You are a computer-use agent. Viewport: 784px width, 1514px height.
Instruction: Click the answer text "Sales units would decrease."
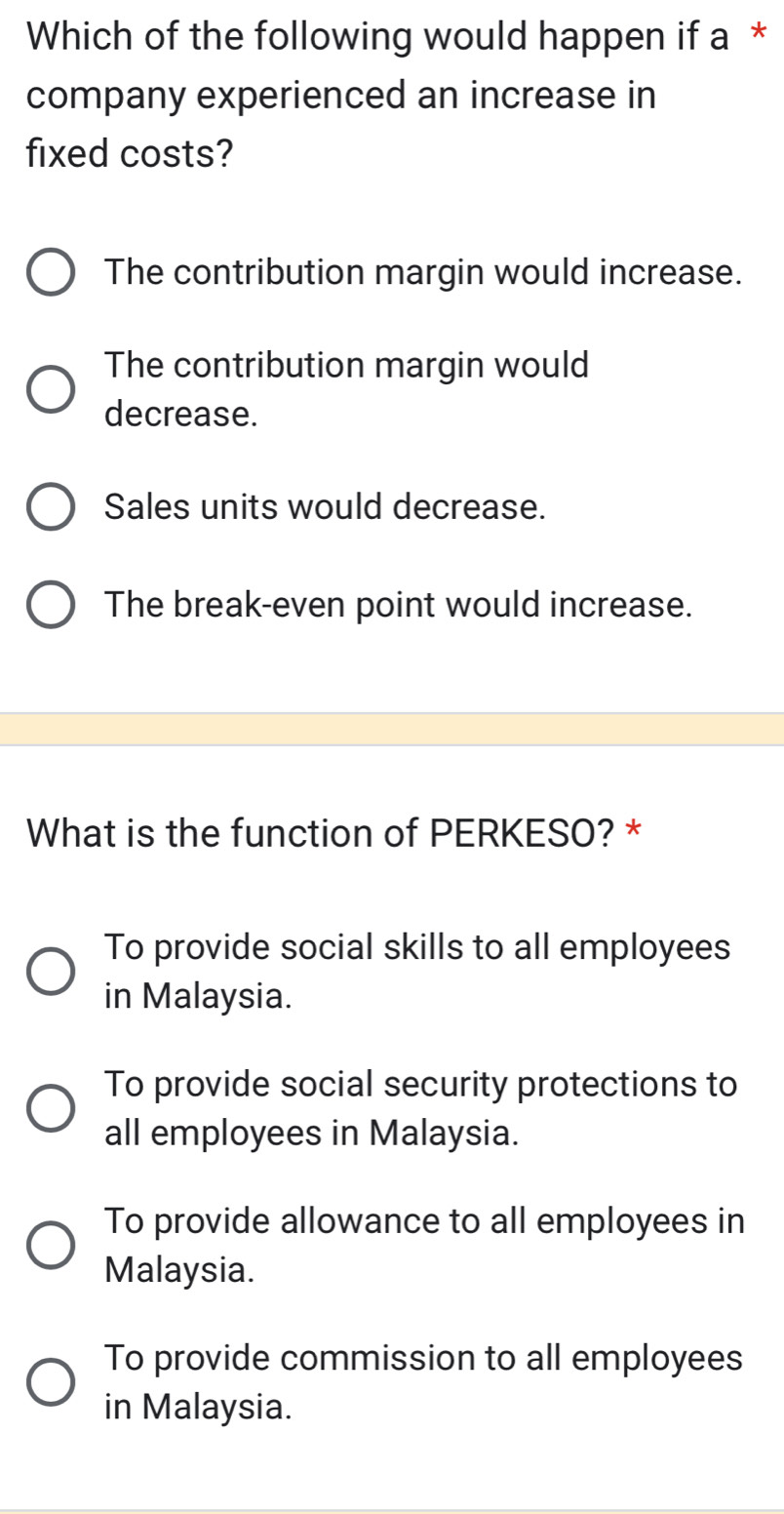pos(325,506)
